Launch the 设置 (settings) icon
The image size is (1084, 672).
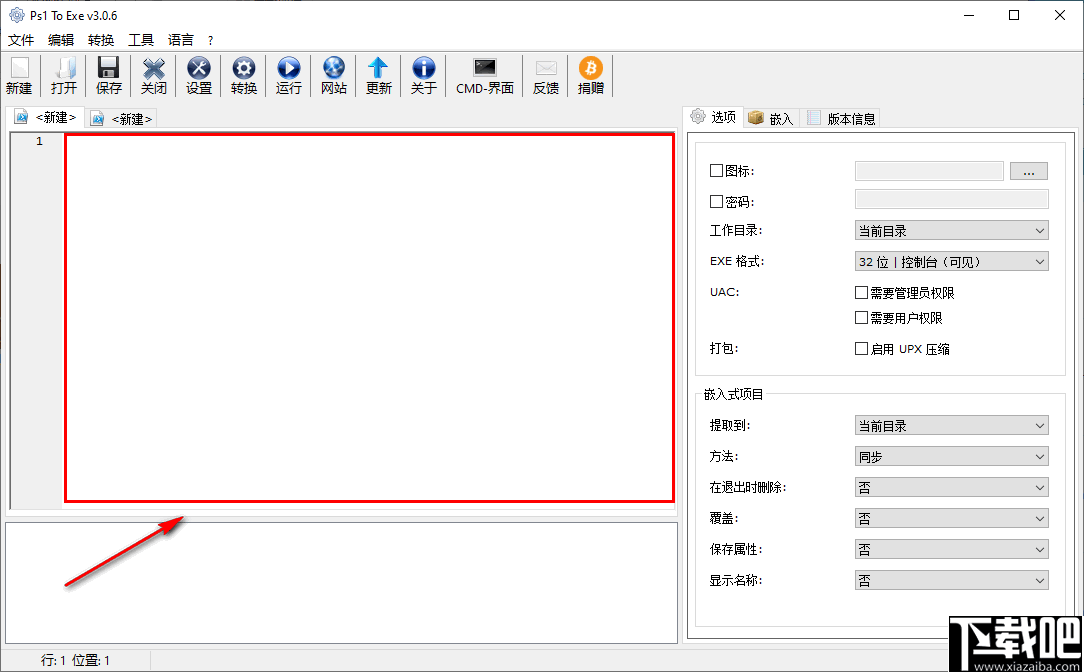(x=198, y=75)
